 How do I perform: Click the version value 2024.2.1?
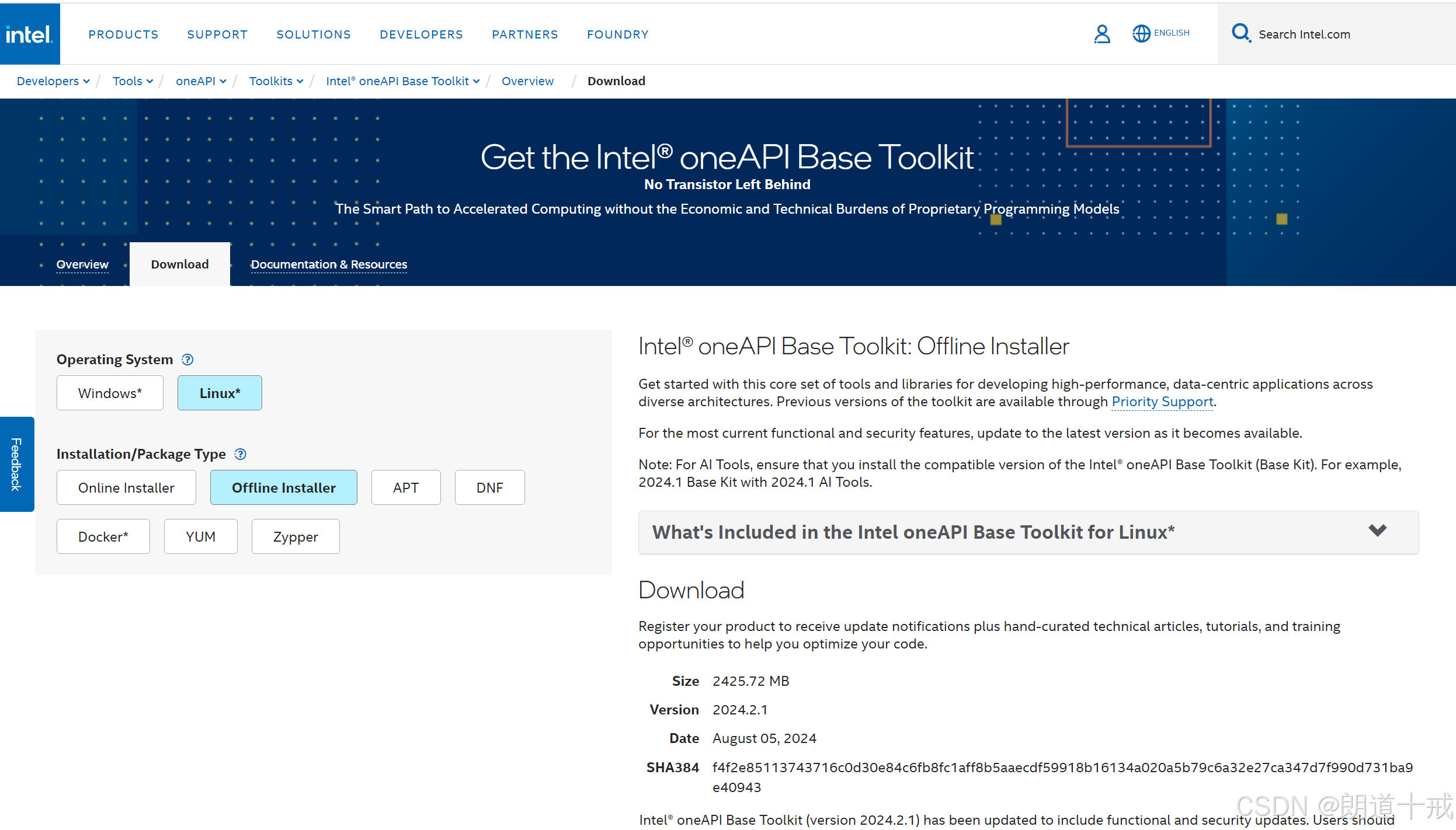coord(740,710)
